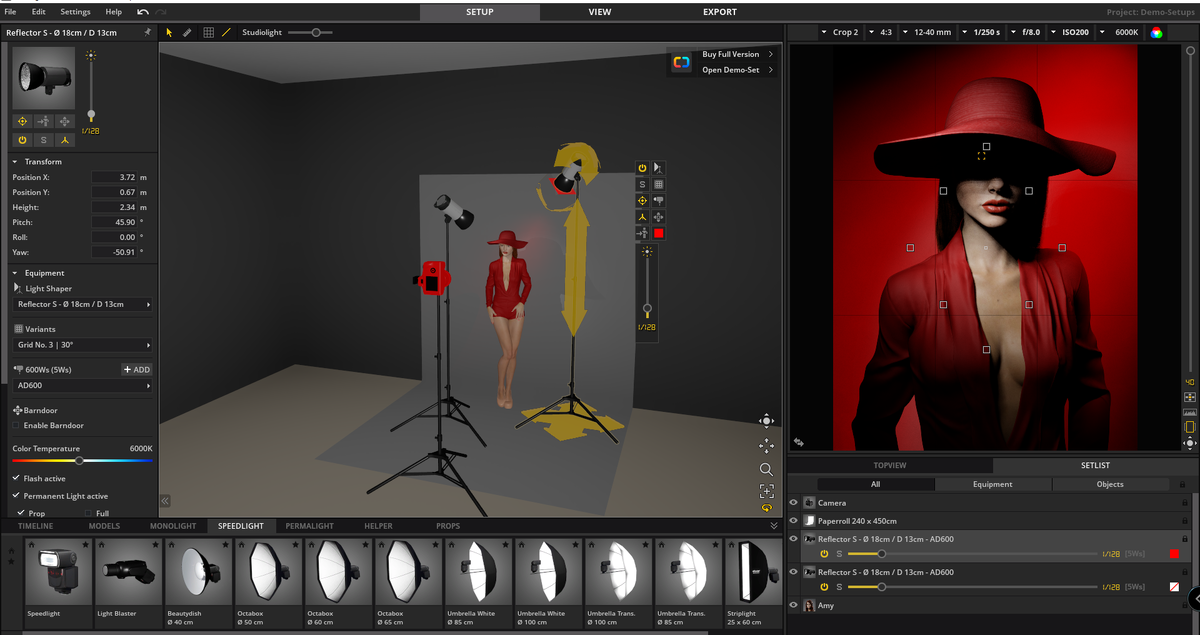Adjust the Color Temperature slider
Image resolution: width=1200 pixels, height=635 pixels.
click(82, 460)
